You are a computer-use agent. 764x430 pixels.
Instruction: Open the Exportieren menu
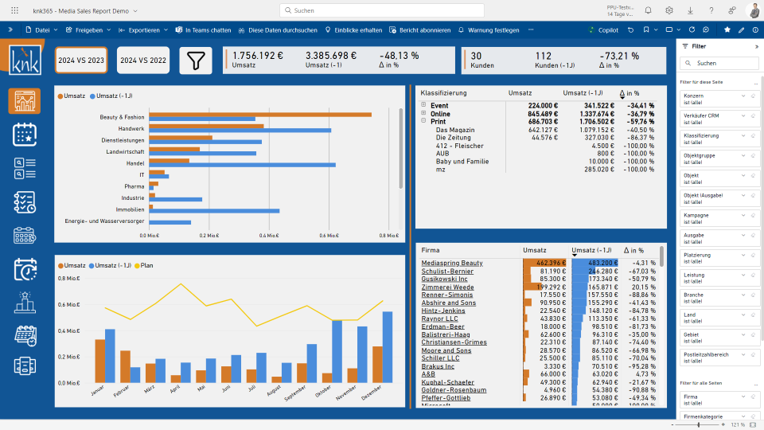(x=143, y=30)
